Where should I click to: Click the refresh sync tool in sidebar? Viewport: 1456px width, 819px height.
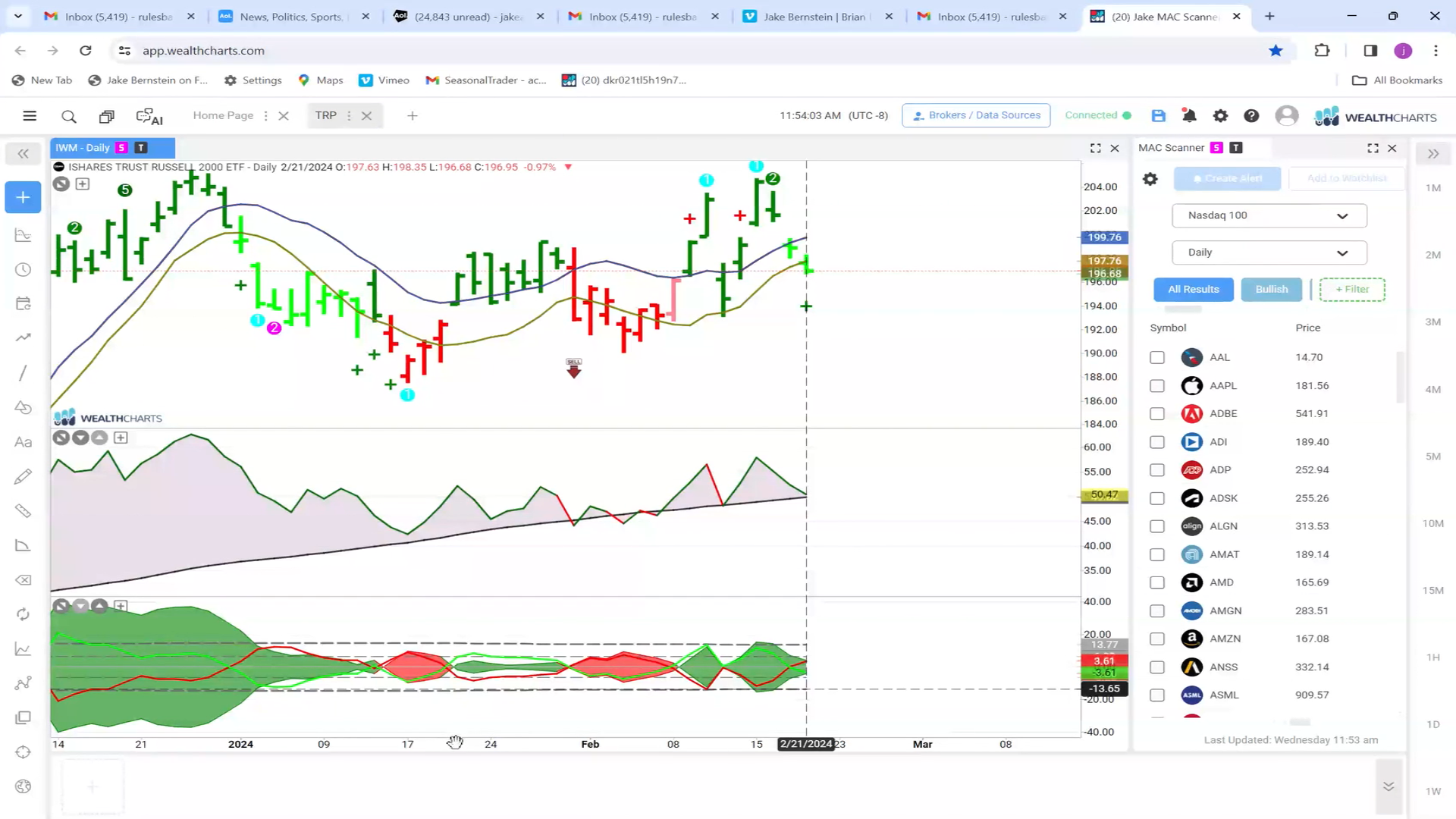[x=24, y=614]
